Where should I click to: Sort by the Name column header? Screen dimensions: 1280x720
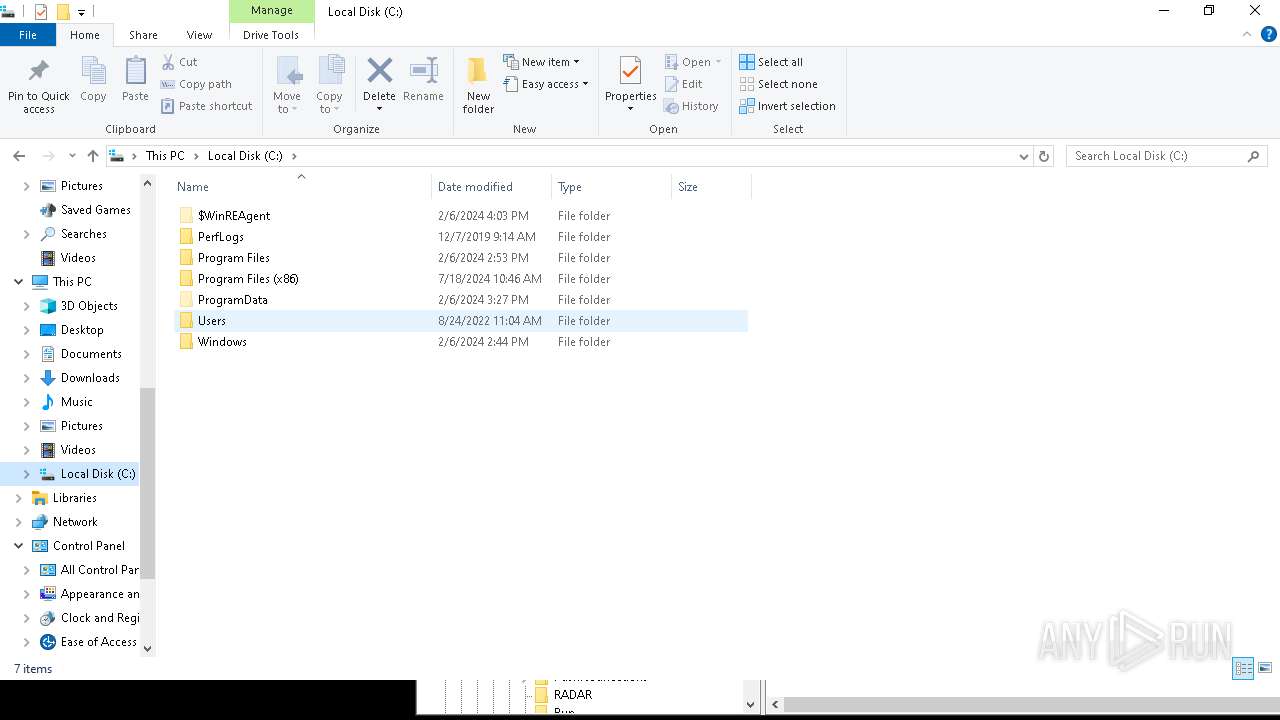pyautogui.click(x=301, y=187)
